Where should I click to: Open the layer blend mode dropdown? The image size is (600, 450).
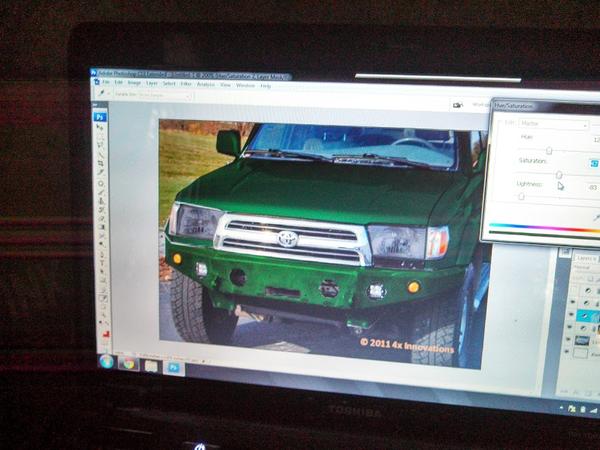coord(585,267)
